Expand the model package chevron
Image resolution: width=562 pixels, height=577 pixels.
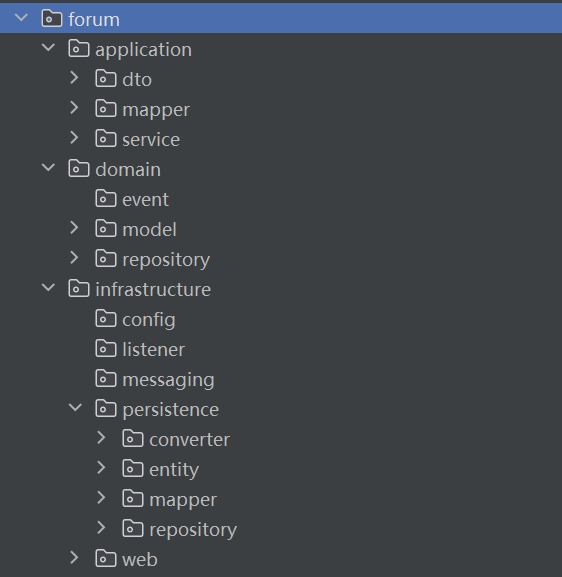click(74, 228)
